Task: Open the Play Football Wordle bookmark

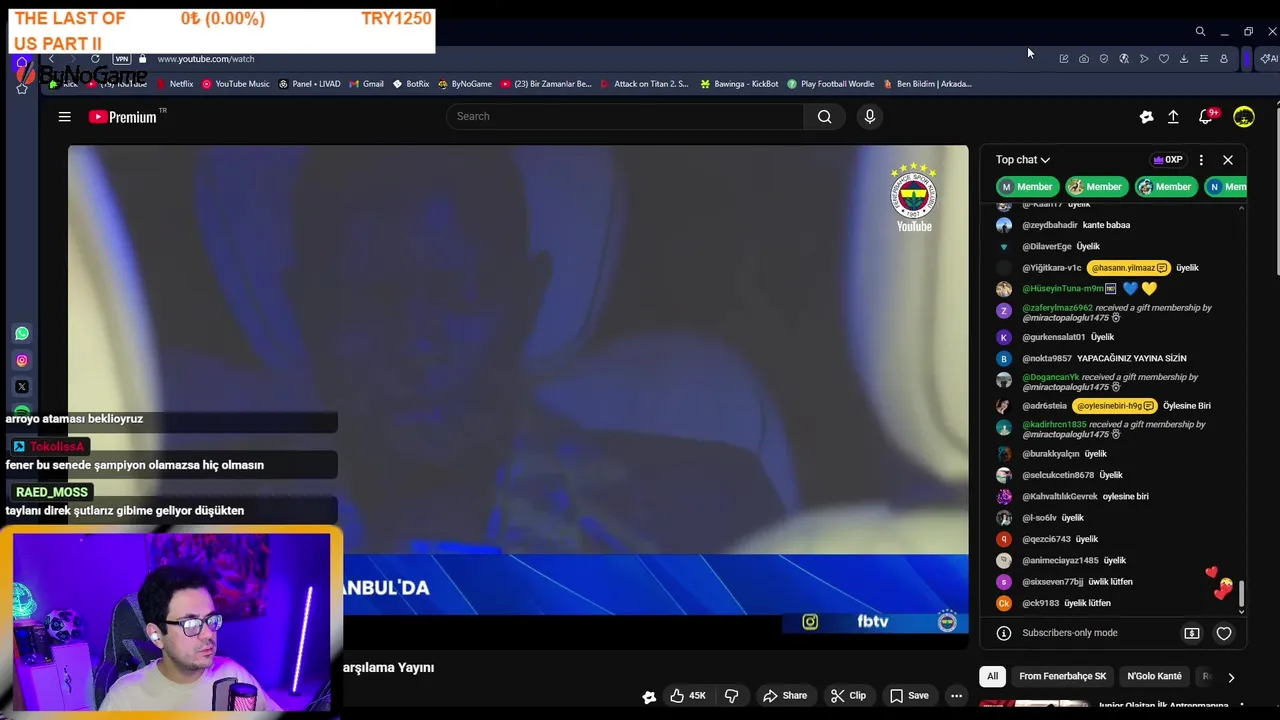Action: [x=830, y=84]
